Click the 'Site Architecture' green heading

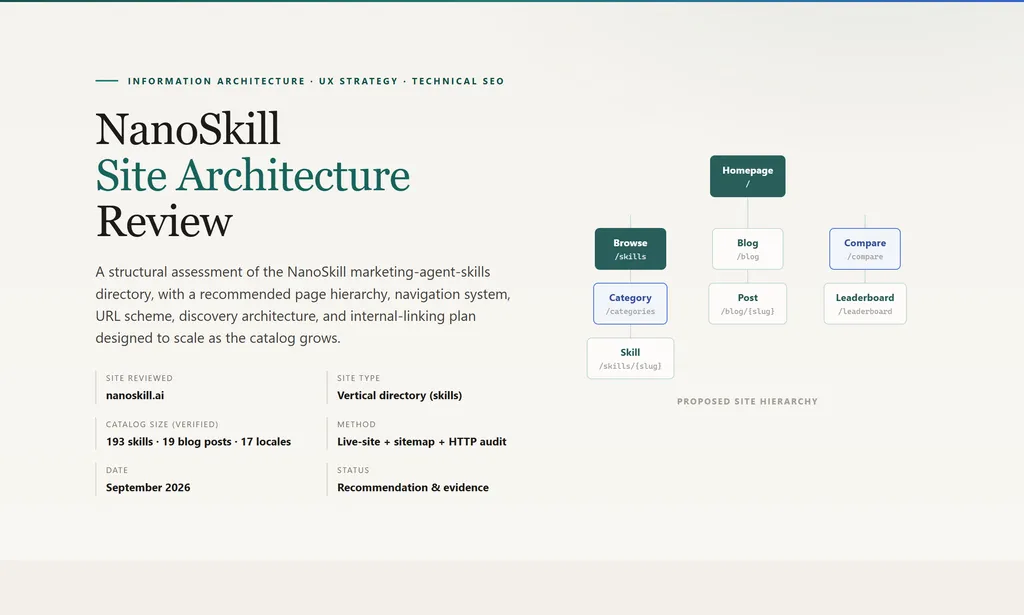point(253,175)
